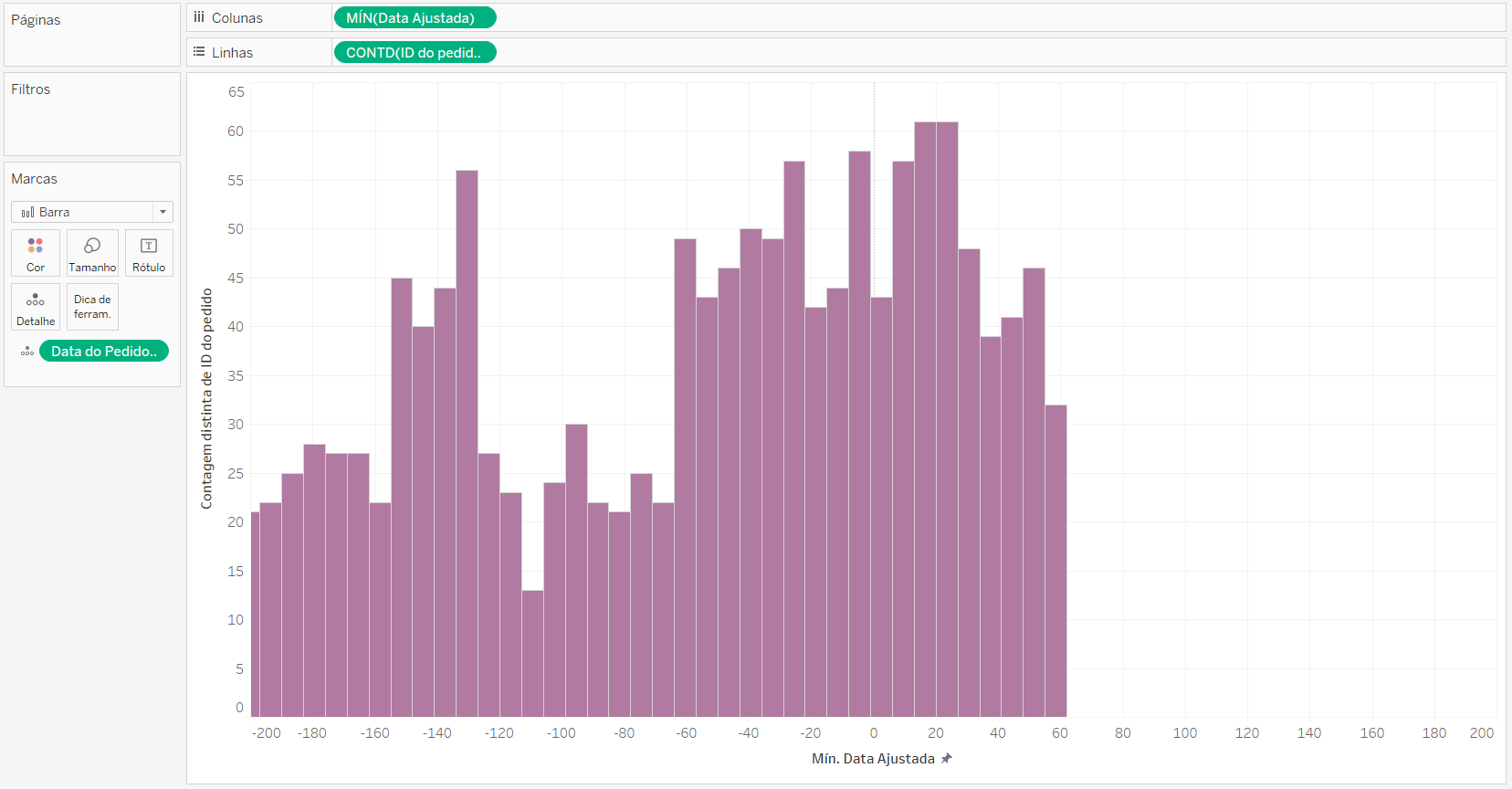Click the Marcas card title
Viewport: 1512px width, 789px height.
coord(34,179)
